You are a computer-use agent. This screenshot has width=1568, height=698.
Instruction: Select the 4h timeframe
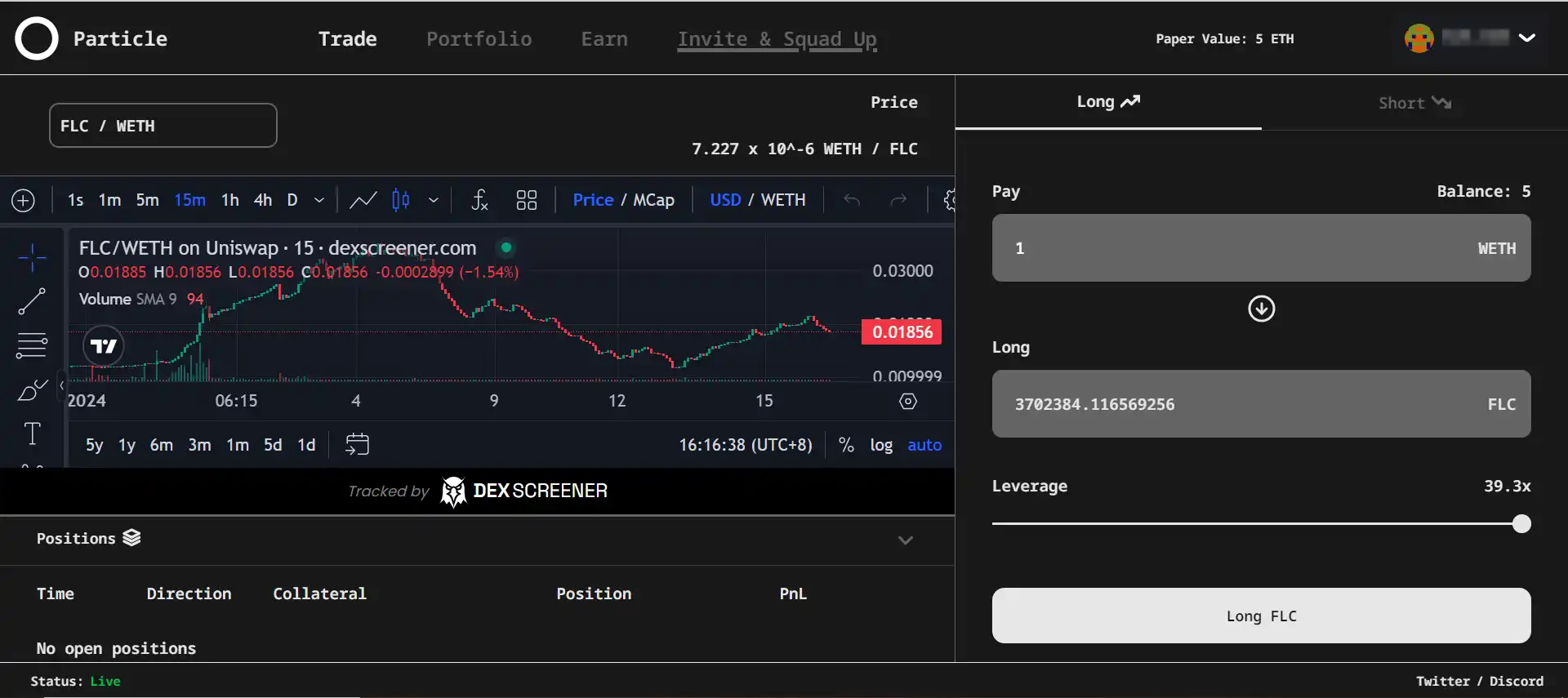coord(263,200)
